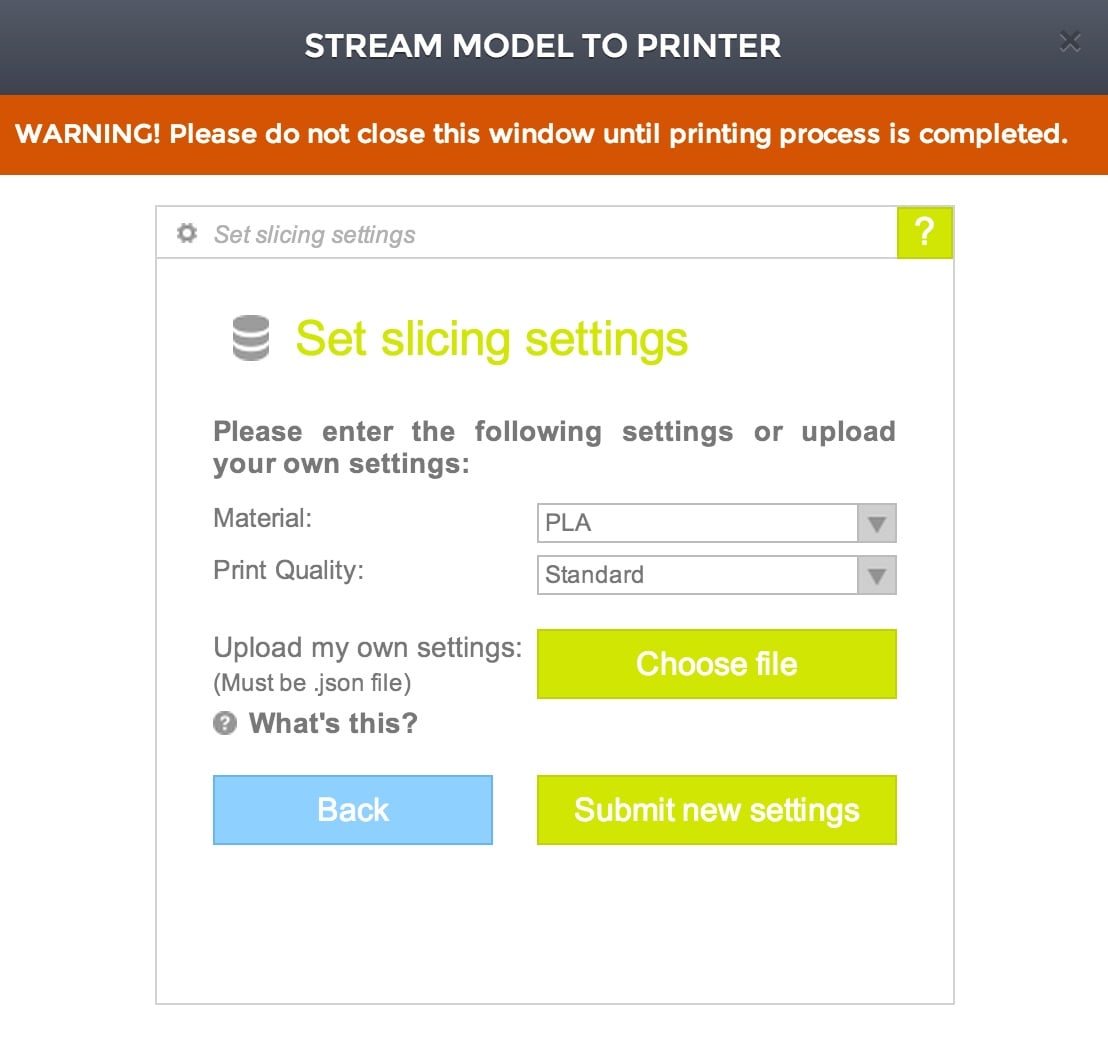Go back using the blue Back button
The height and width of the screenshot is (1042, 1108).
(353, 810)
